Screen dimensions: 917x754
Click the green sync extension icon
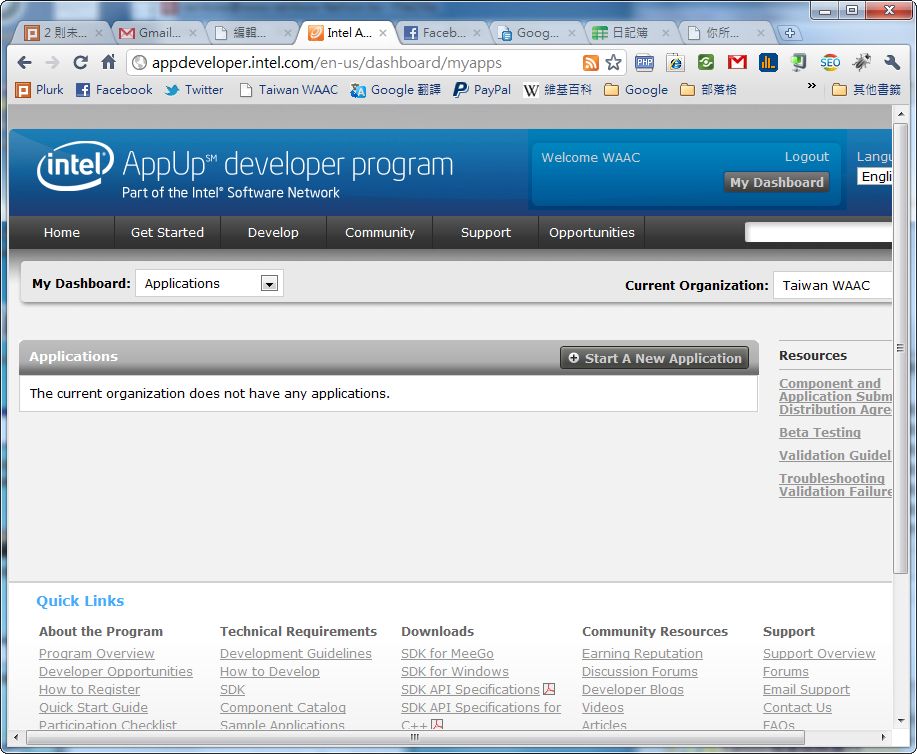click(x=706, y=63)
